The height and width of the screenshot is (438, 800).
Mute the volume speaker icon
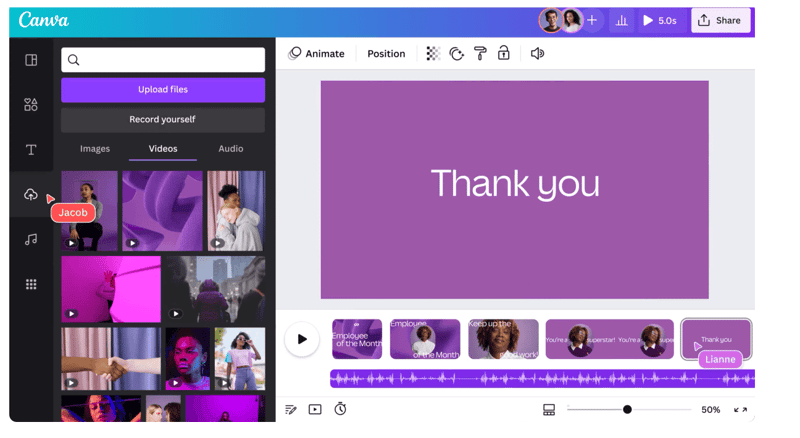tap(537, 54)
